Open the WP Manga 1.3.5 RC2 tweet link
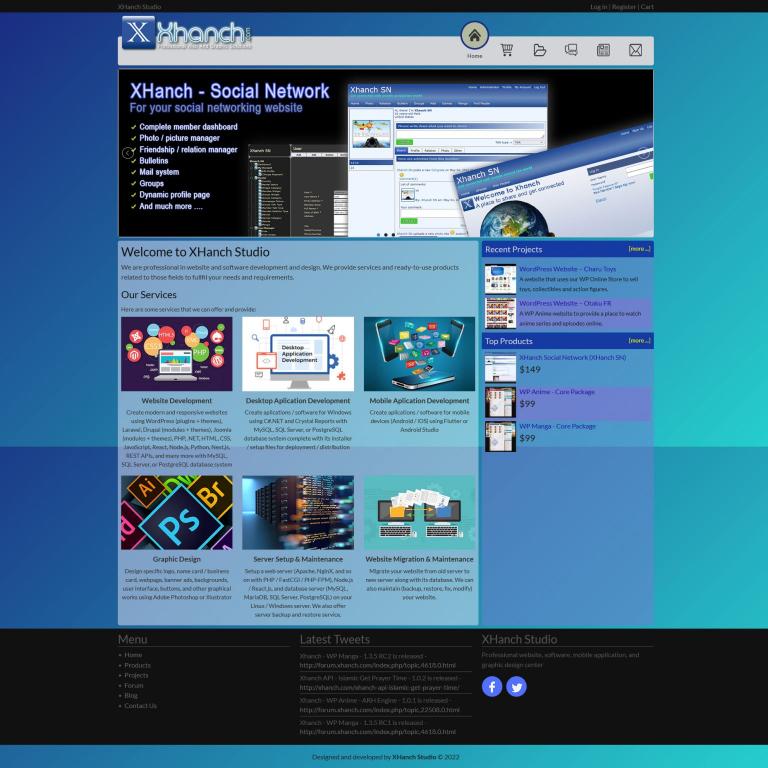 [378, 665]
